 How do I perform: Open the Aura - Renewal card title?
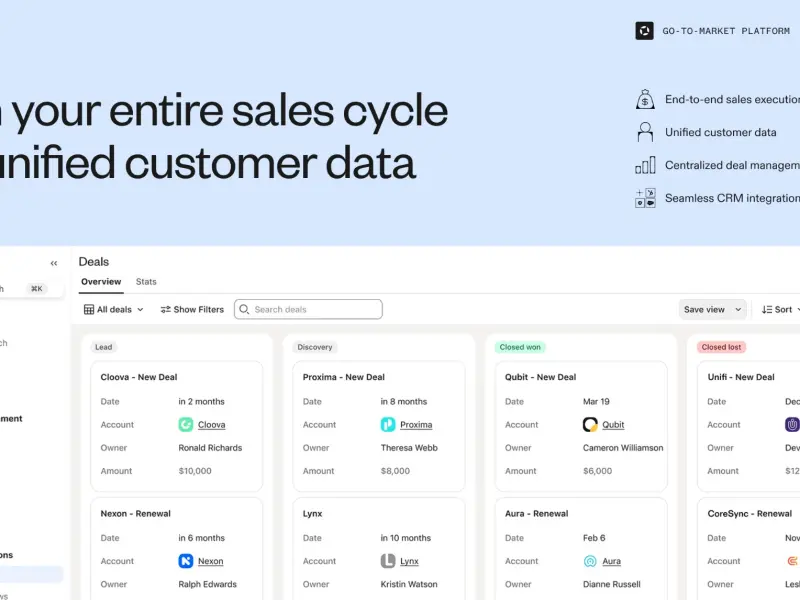click(x=536, y=514)
